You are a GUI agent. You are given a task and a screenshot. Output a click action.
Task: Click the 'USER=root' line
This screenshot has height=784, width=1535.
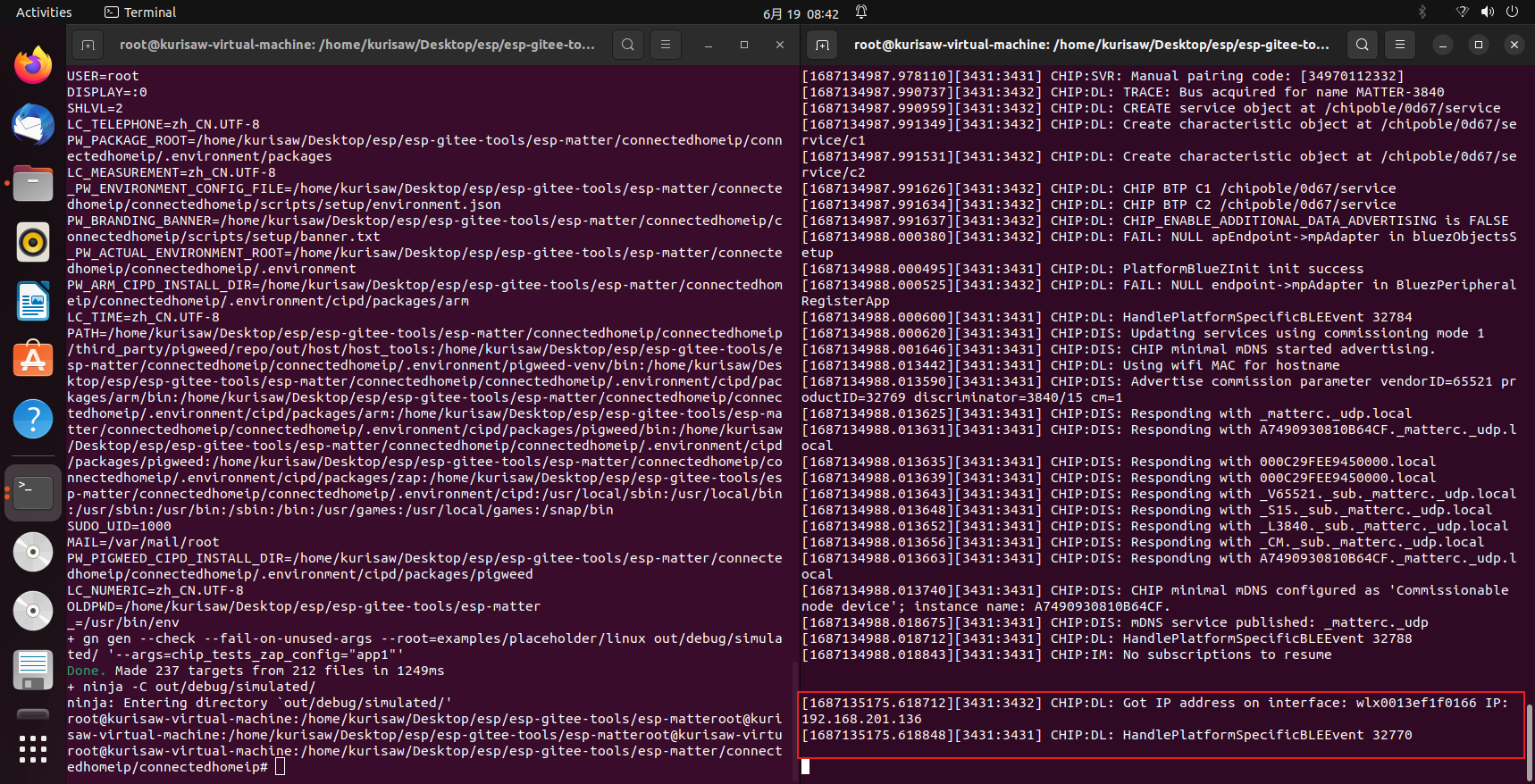[103, 76]
